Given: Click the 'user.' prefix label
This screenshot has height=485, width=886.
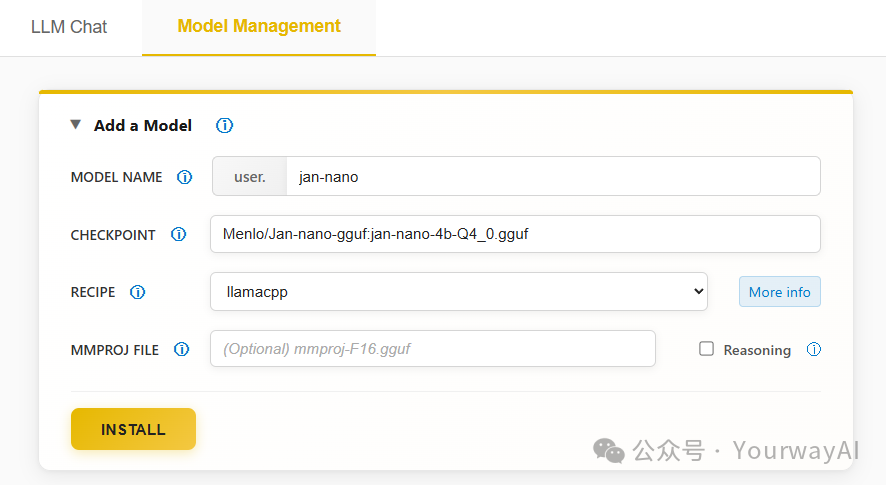Looking at the screenshot, I should (250, 176).
